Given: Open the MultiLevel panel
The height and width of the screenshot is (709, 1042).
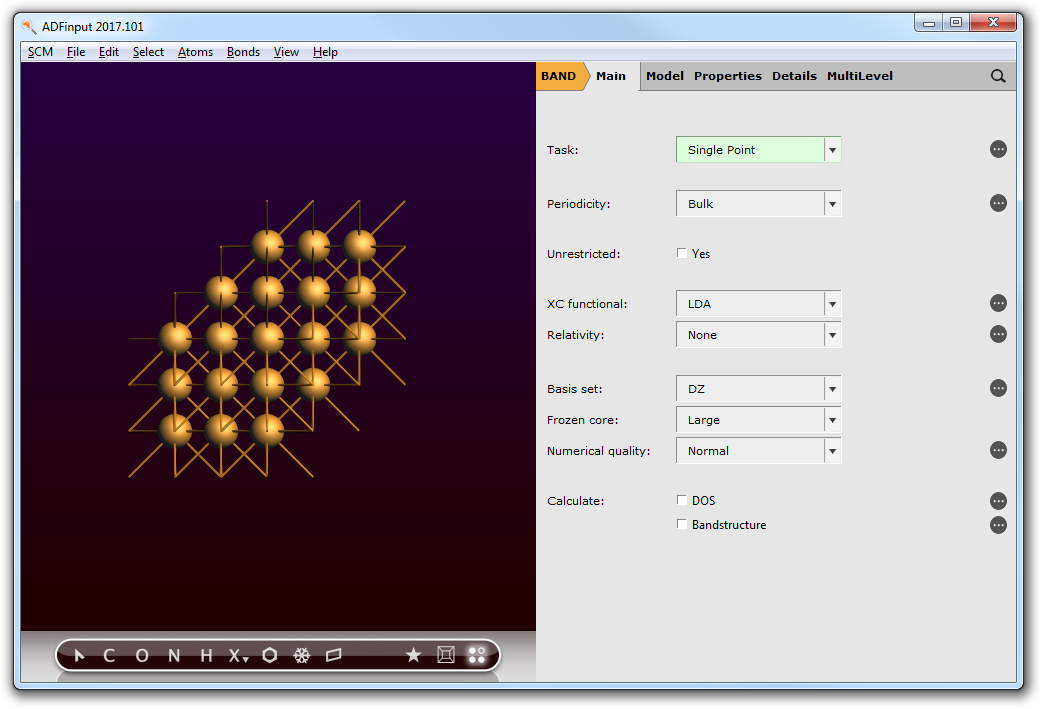Looking at the screenshot, I should click(859, 76).
